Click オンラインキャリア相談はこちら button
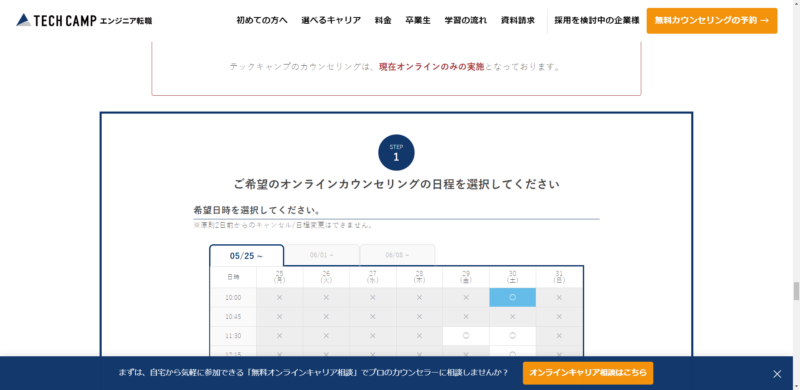Screen dimensions: 800x390 click(x=588, y=373)
